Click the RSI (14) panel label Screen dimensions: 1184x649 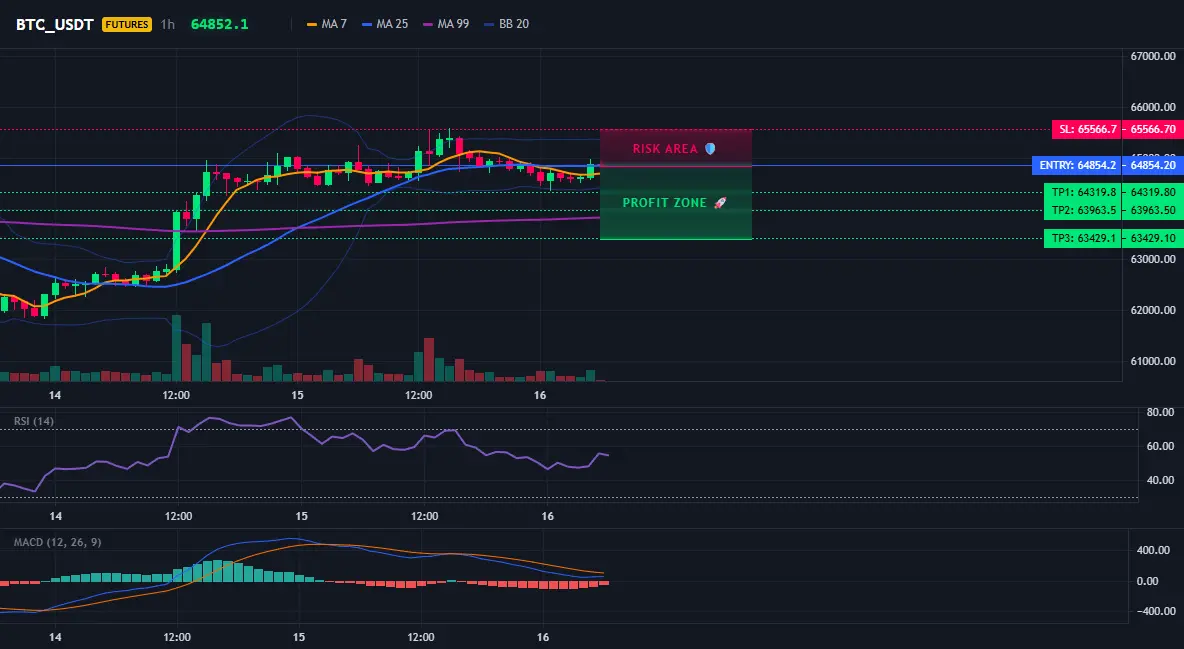tap(34, 421)
